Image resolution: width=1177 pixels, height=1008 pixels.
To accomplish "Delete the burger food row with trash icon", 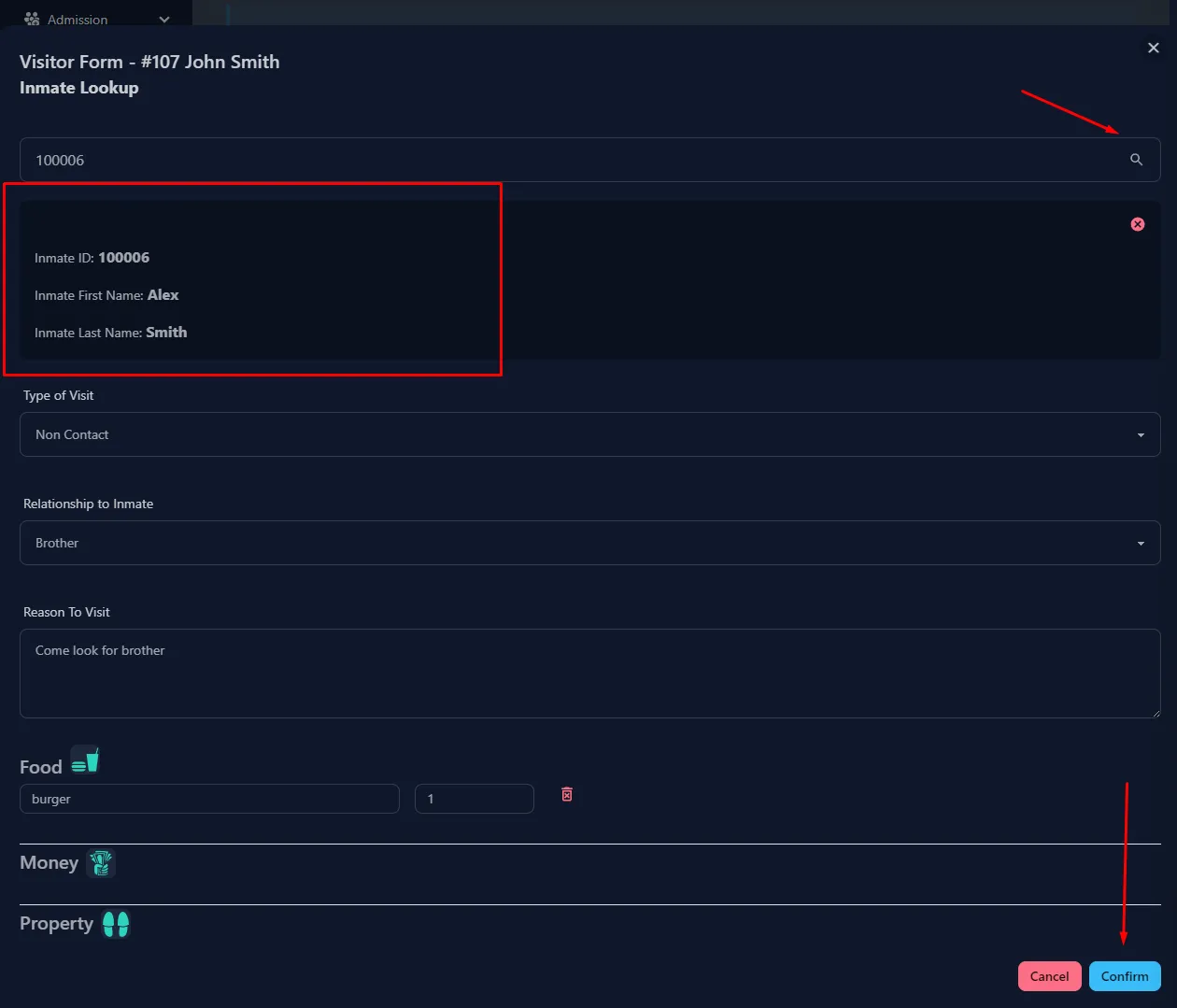I will (x=567, y=794).
